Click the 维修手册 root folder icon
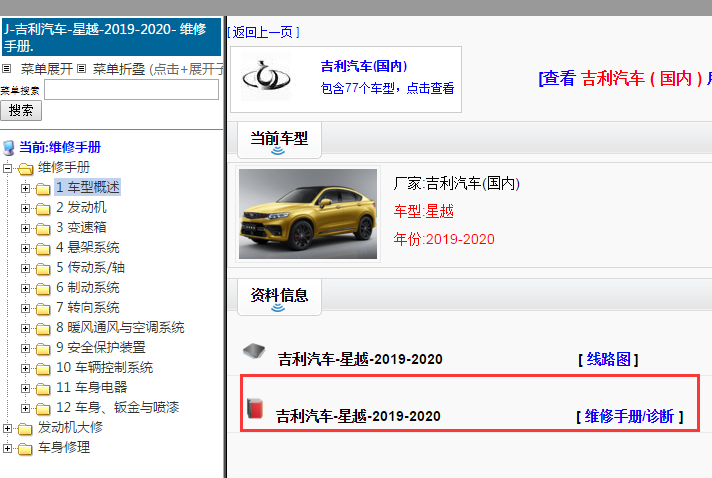Viewport: 712px width, 478px height. (26, 169)
